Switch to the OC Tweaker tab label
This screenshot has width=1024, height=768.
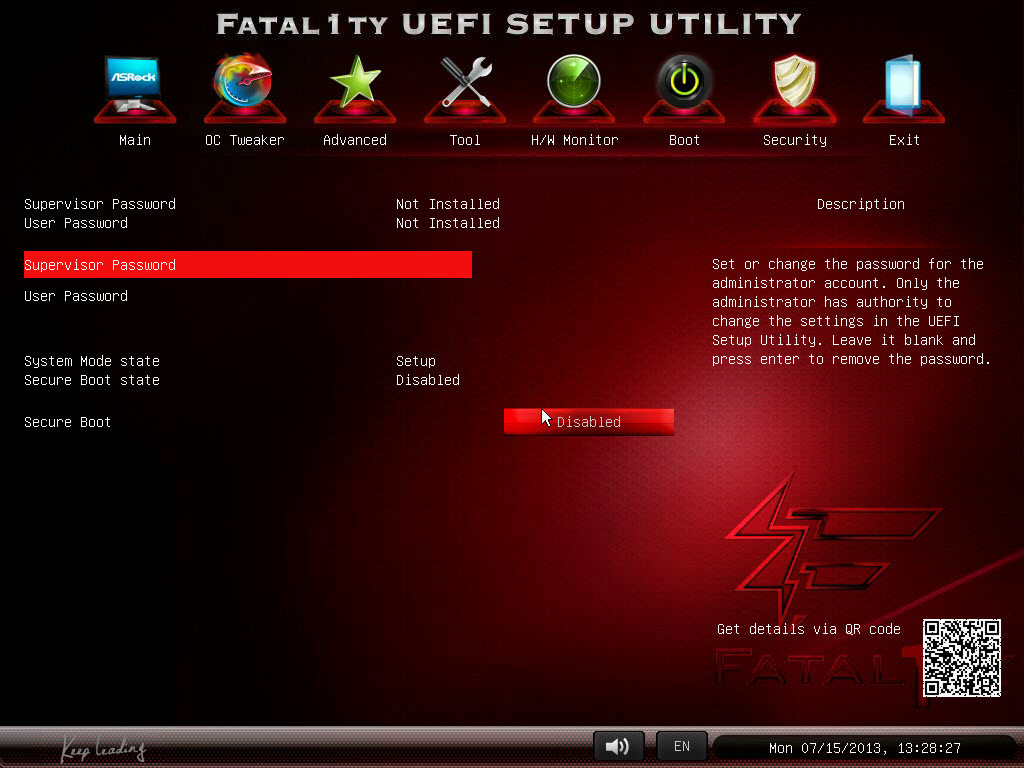click(x=244, y=140)
